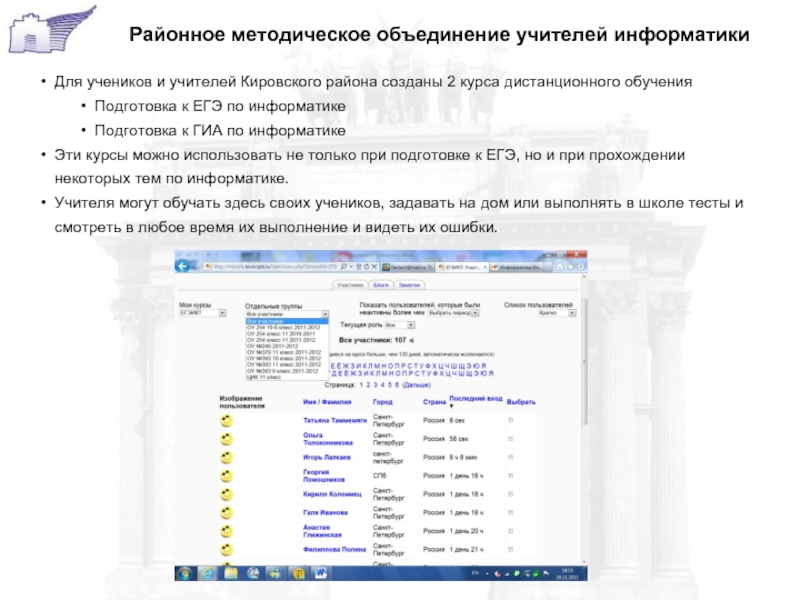Tick checkbox for Анастия Глижинская row
This screenshot has width=800, height=600.
[511, 531]
